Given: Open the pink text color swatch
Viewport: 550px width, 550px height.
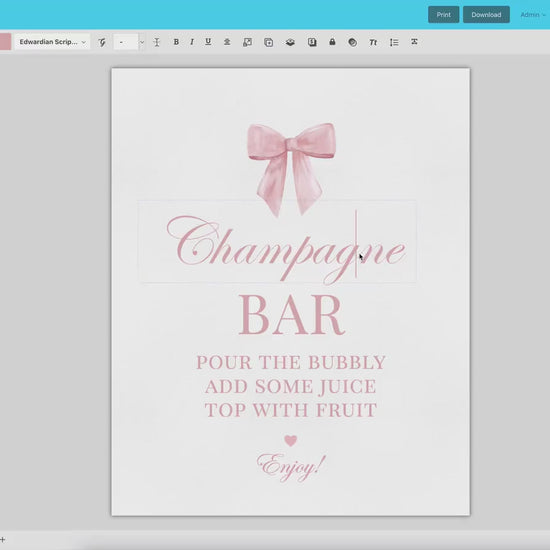Looking at the screenshot, I should click(5, 42).
